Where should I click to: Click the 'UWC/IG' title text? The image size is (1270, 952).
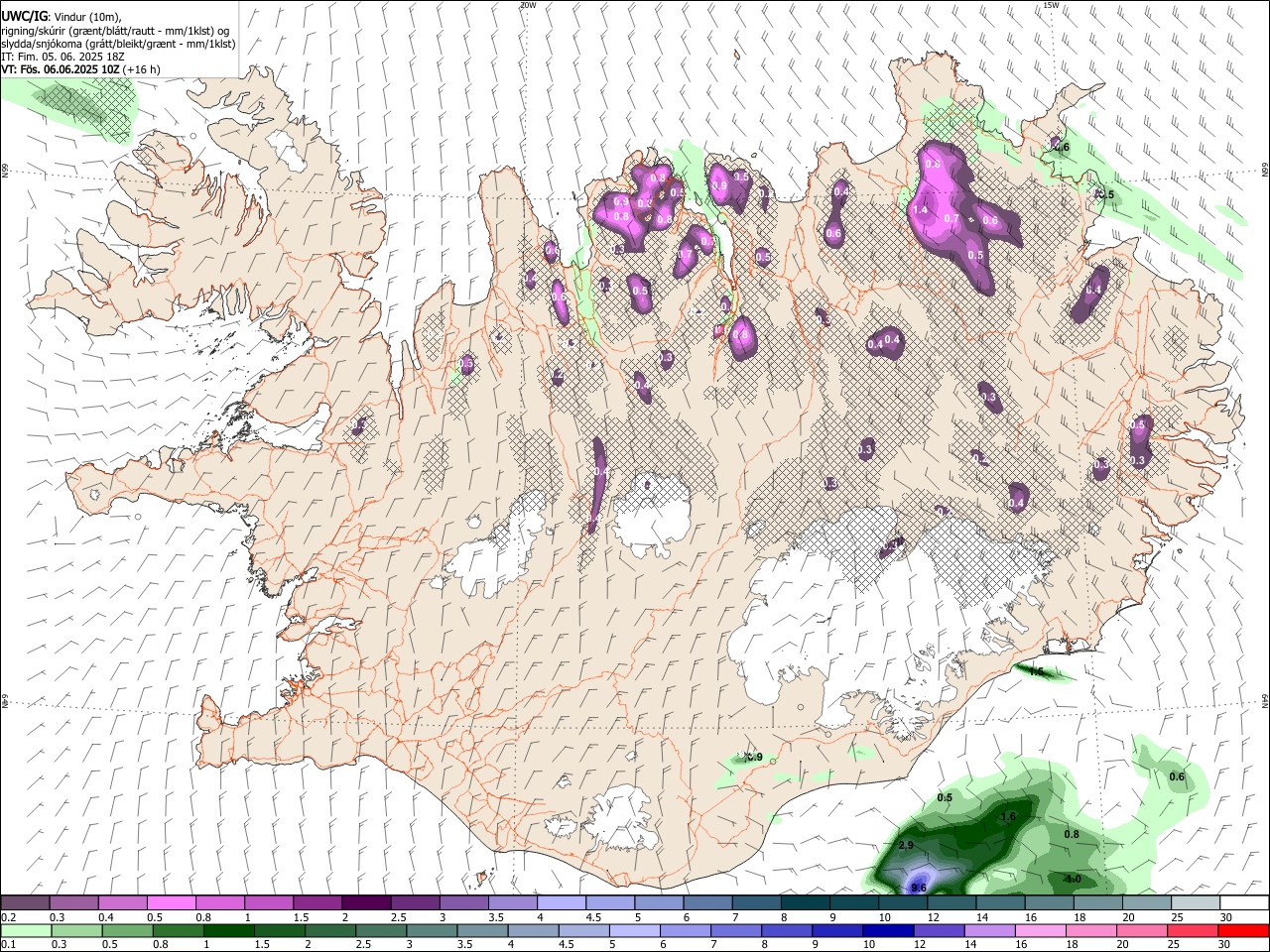24,16
